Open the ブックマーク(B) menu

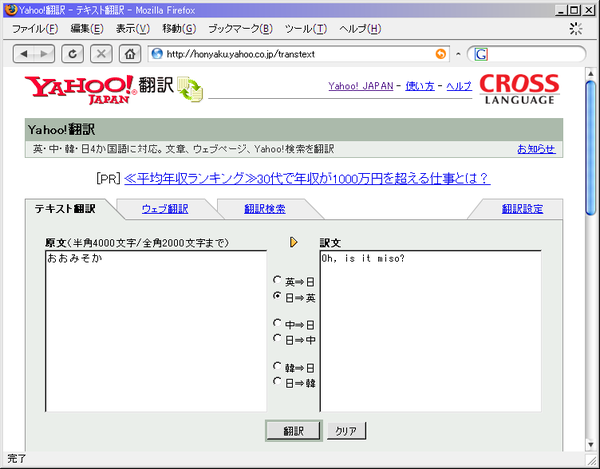240,29
